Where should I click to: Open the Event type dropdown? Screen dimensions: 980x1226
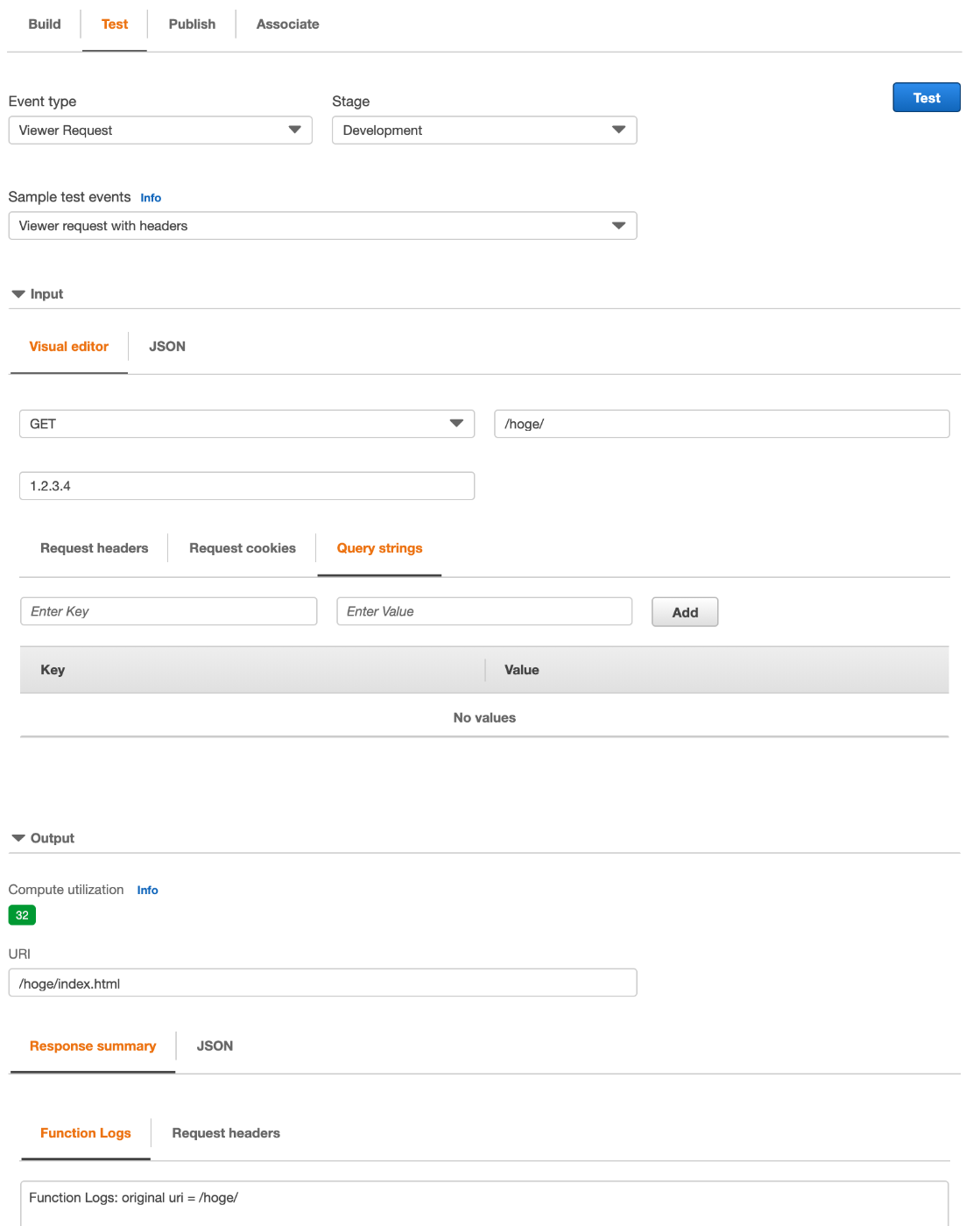pos(160,130)
